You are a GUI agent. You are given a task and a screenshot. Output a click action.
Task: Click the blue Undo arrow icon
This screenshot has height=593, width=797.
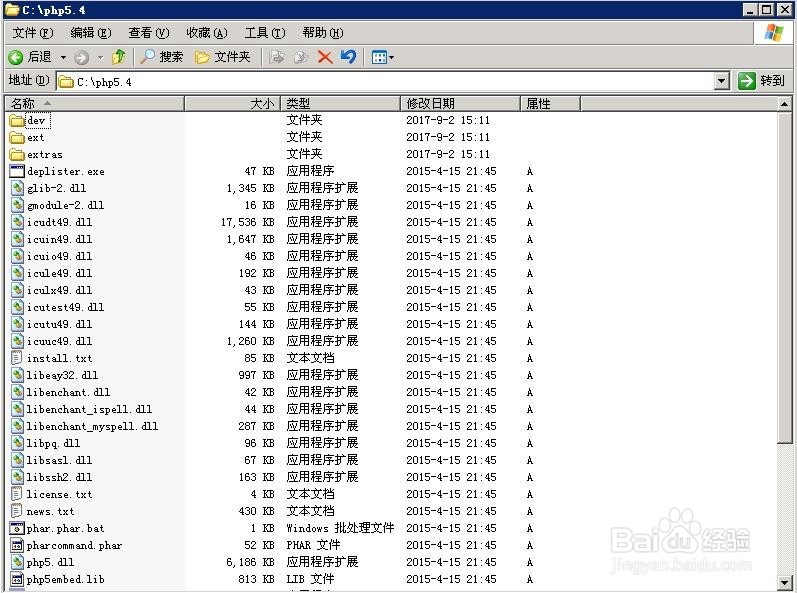(x=348, y=57)
